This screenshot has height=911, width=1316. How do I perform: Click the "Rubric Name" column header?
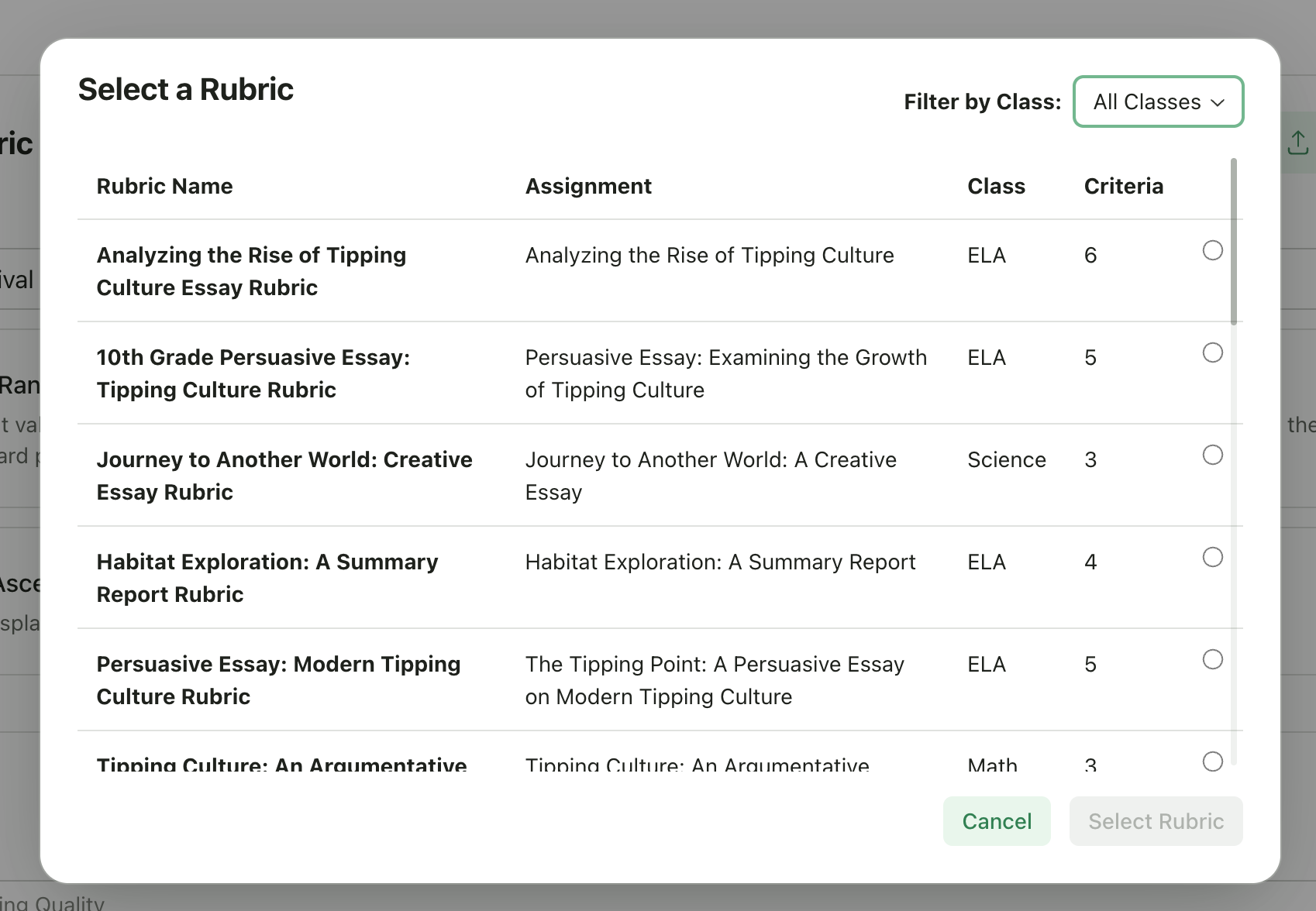pos(164,186)
